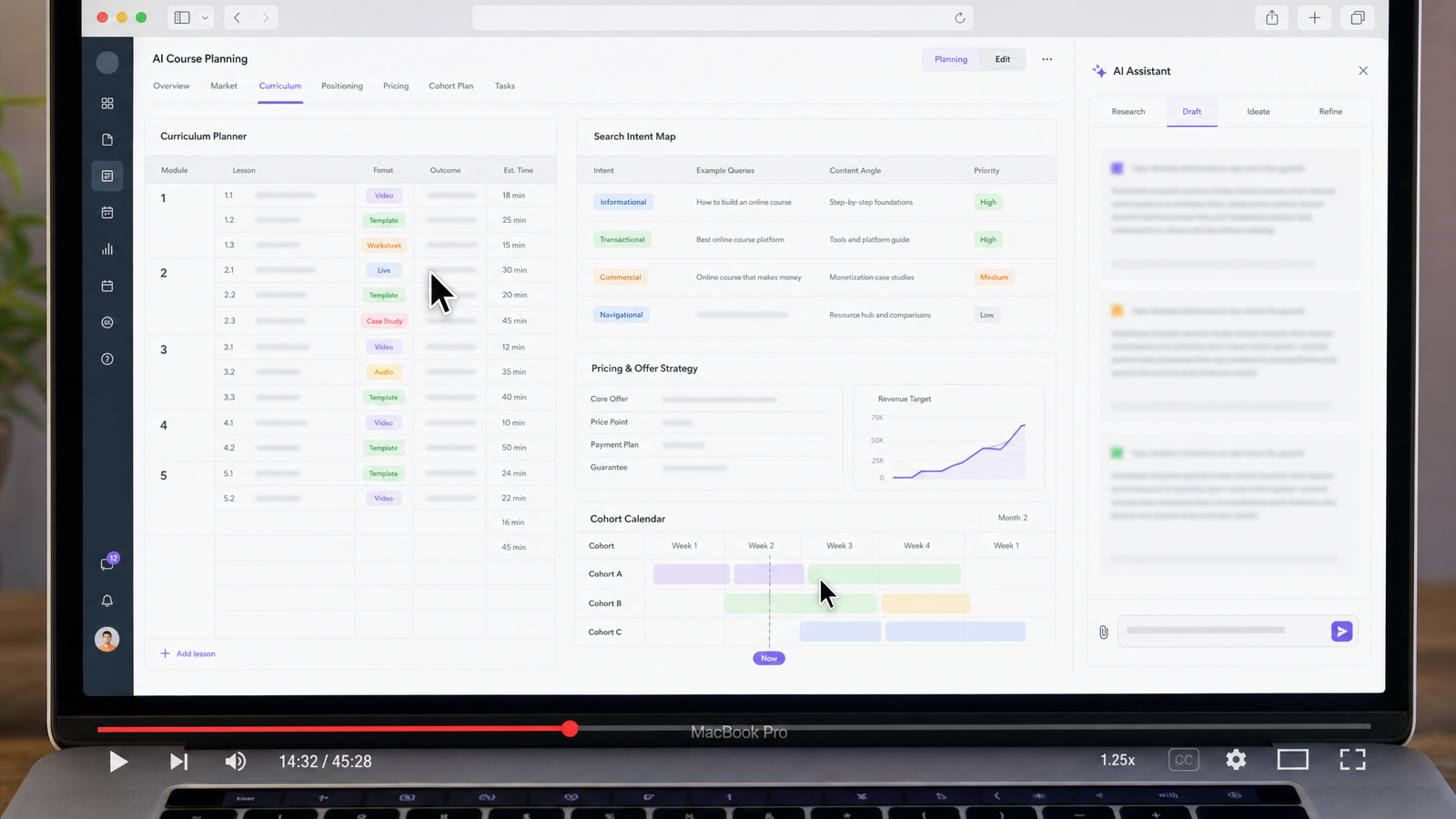Switch to the Research tab in AI Assistant
This screenshot has height=819, width=1456.
click(x=1128, y=112)
